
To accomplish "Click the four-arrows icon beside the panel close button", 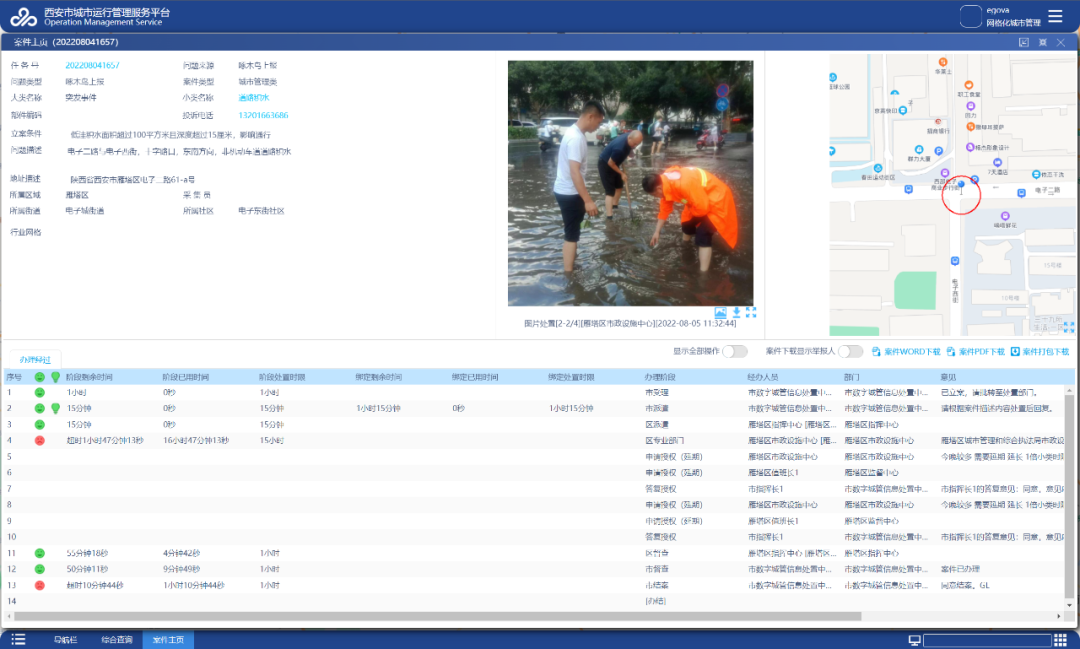I will 1042,42.
